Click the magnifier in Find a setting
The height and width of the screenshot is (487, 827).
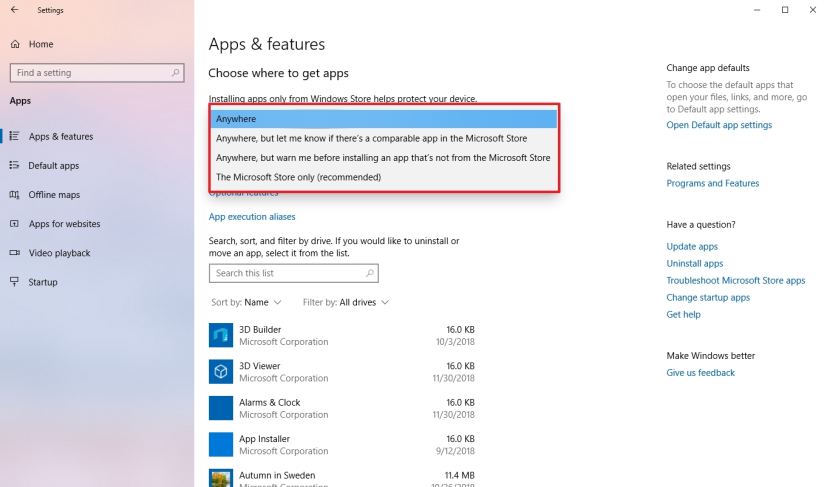(175, 72)
